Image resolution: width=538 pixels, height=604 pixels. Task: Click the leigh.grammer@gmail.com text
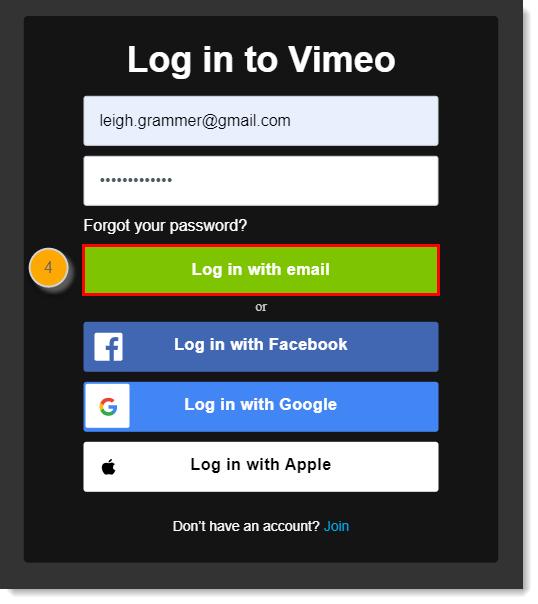click(x=195, y=121)
